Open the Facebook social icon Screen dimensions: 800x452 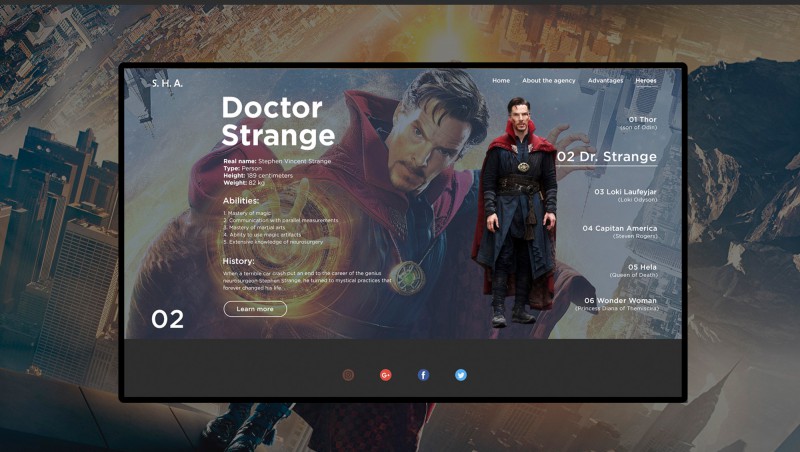(x=423, y=375)
